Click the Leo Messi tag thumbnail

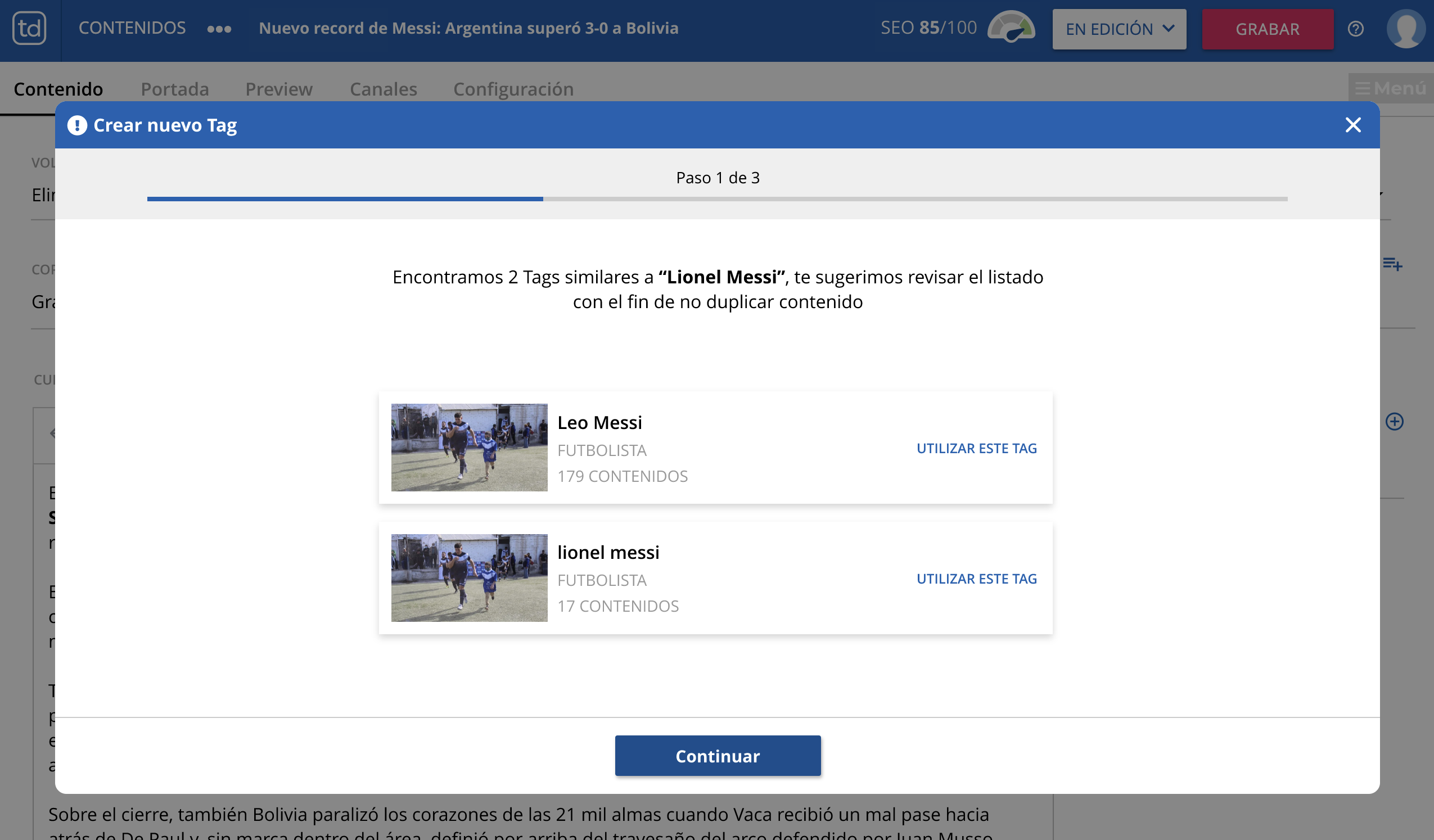click(470, 448)
